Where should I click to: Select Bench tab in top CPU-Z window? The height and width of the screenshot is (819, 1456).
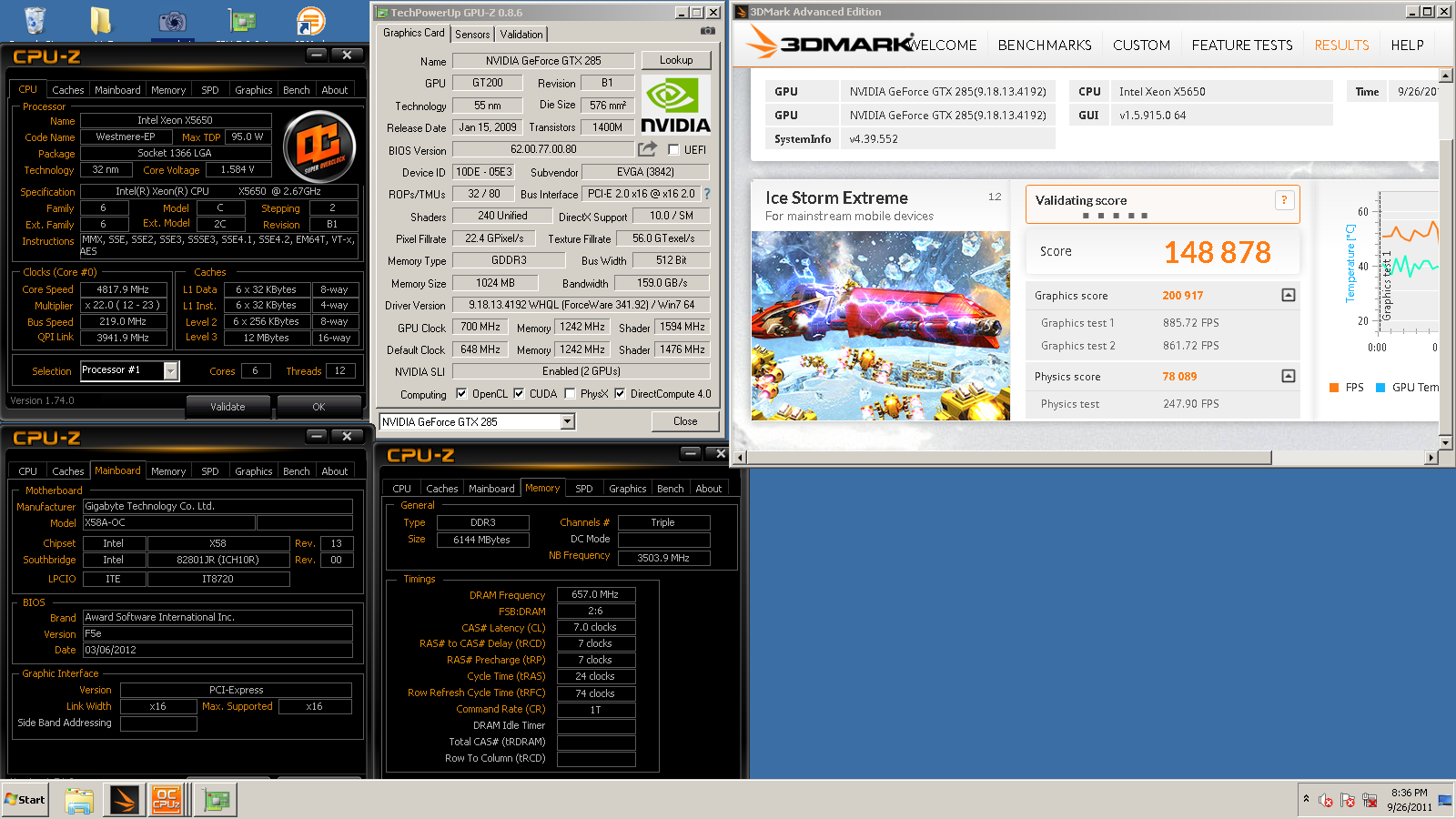[x=296, y=90]
